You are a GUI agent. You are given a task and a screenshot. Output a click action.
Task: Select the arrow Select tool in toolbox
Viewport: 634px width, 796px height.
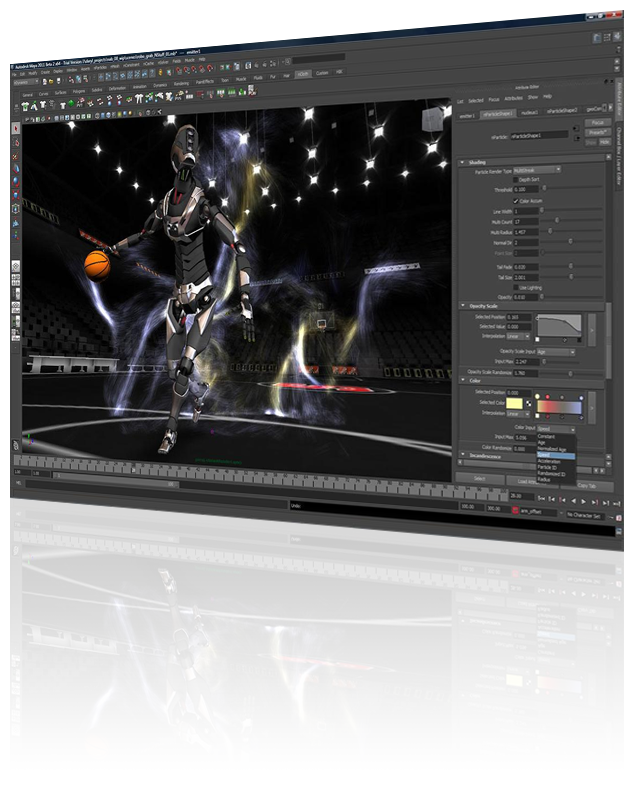point(16,129)
